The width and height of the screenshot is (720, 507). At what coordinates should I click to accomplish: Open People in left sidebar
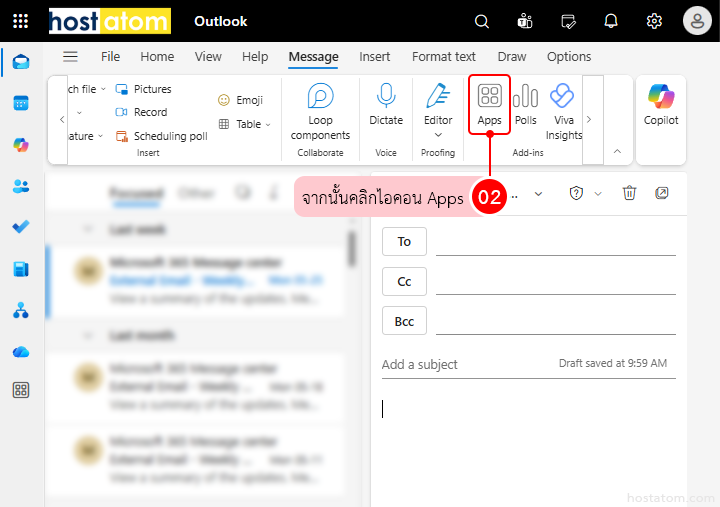click(21, 186)
